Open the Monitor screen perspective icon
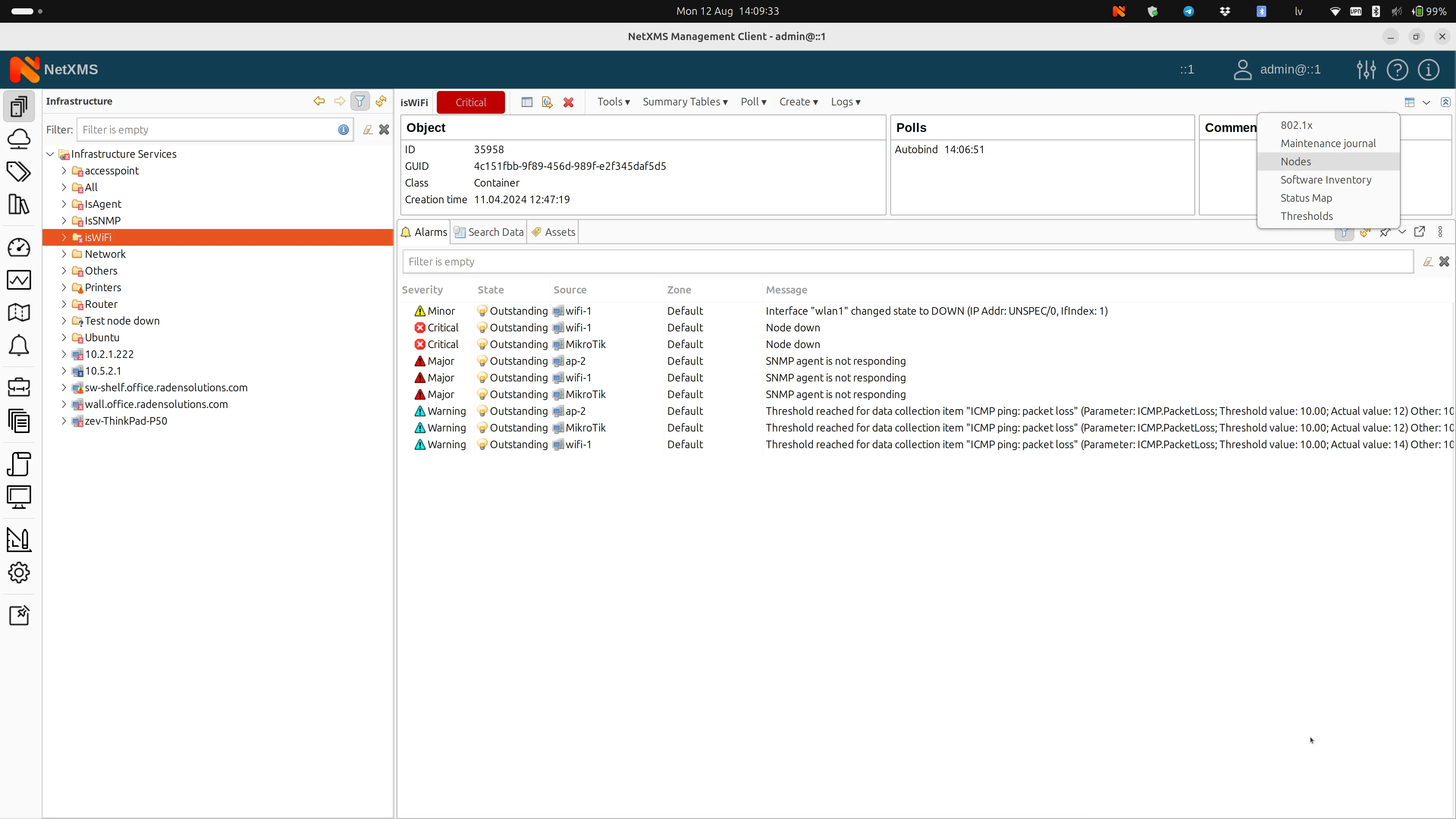Image resolution: width=1456 pixels, height=819 pixels. coord(19,497)
